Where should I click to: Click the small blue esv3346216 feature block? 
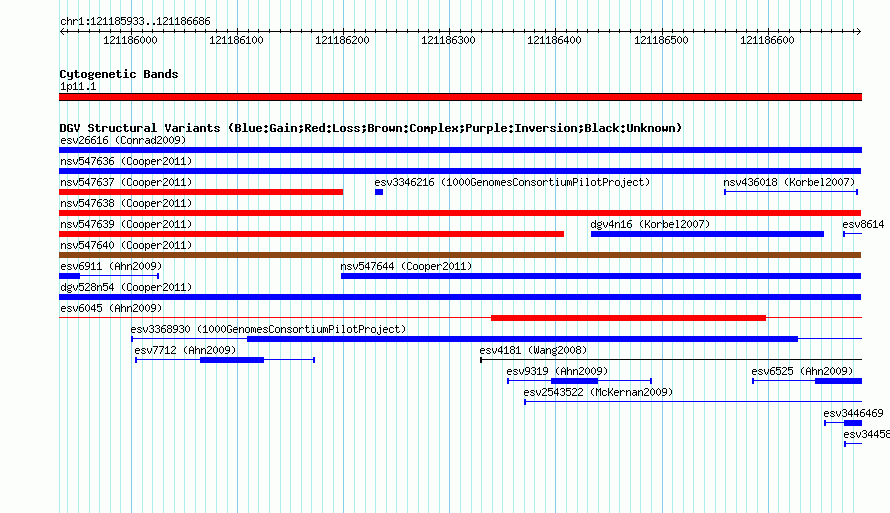coord(379,192)
